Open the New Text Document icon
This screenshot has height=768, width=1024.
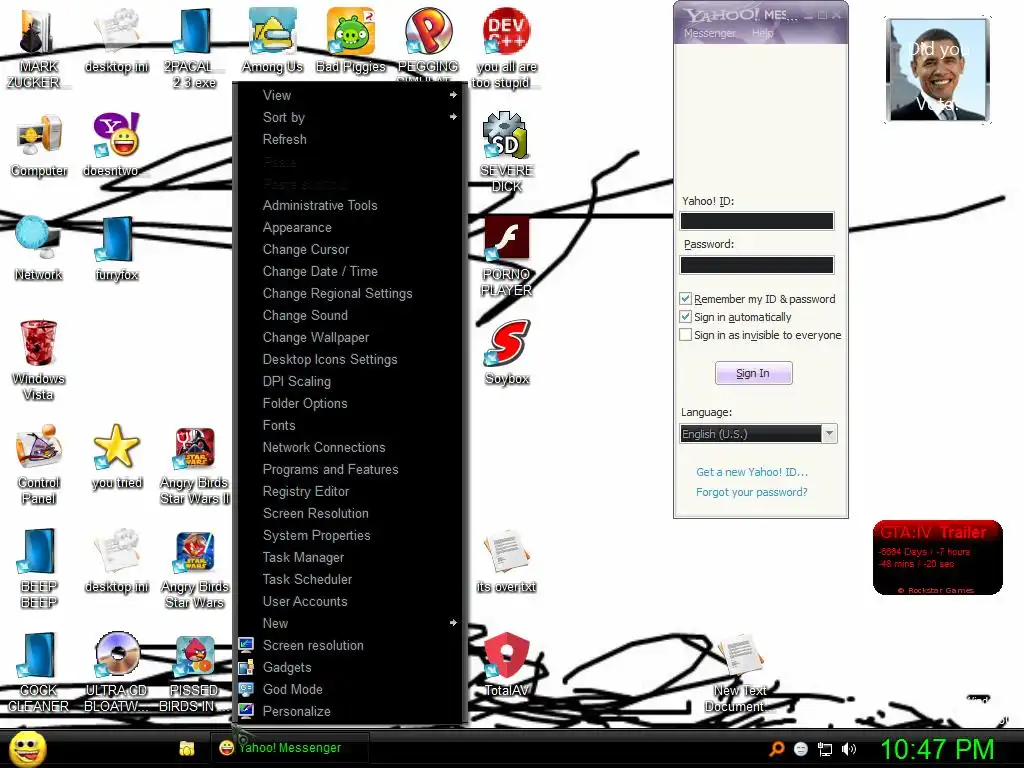[x=739, y=673]
